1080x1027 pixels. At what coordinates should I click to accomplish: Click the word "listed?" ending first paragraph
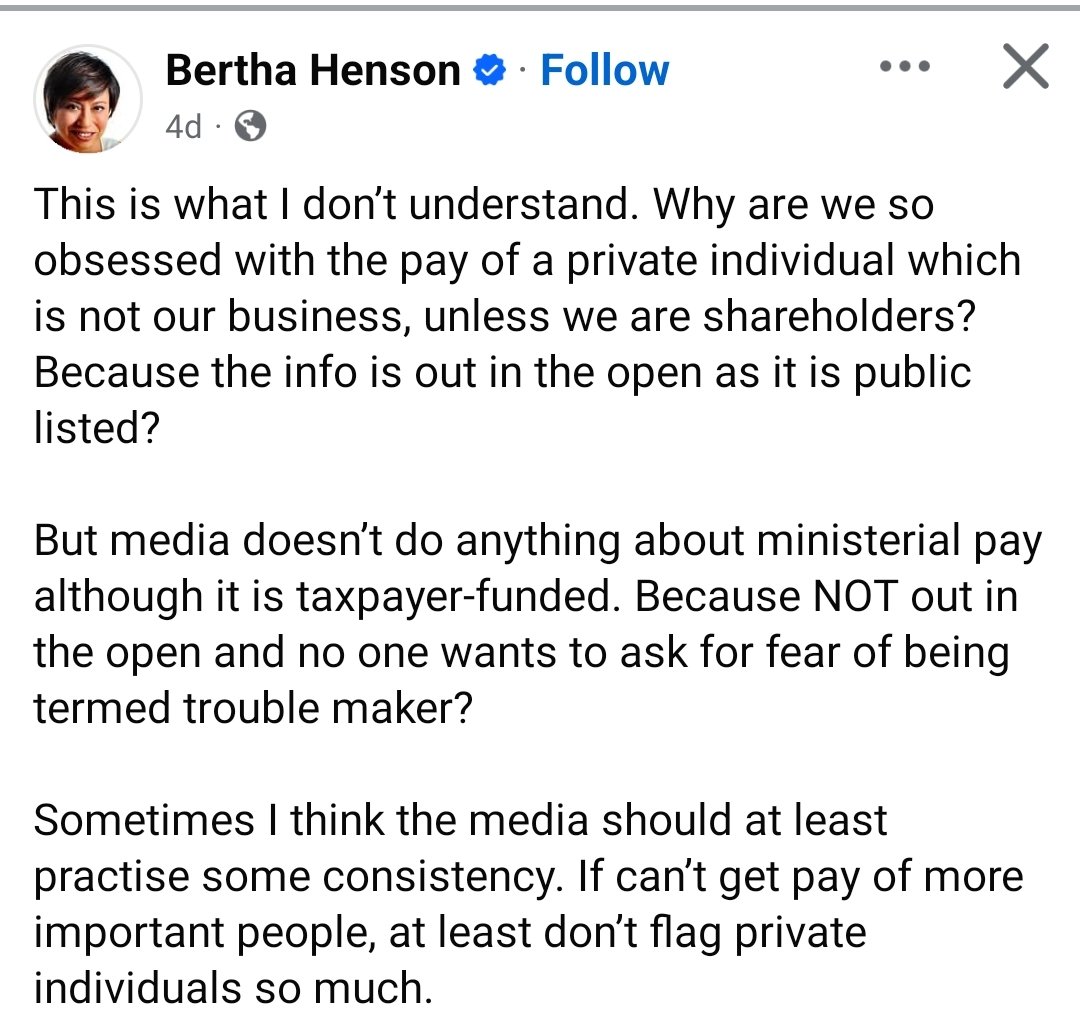coord(97,428)
